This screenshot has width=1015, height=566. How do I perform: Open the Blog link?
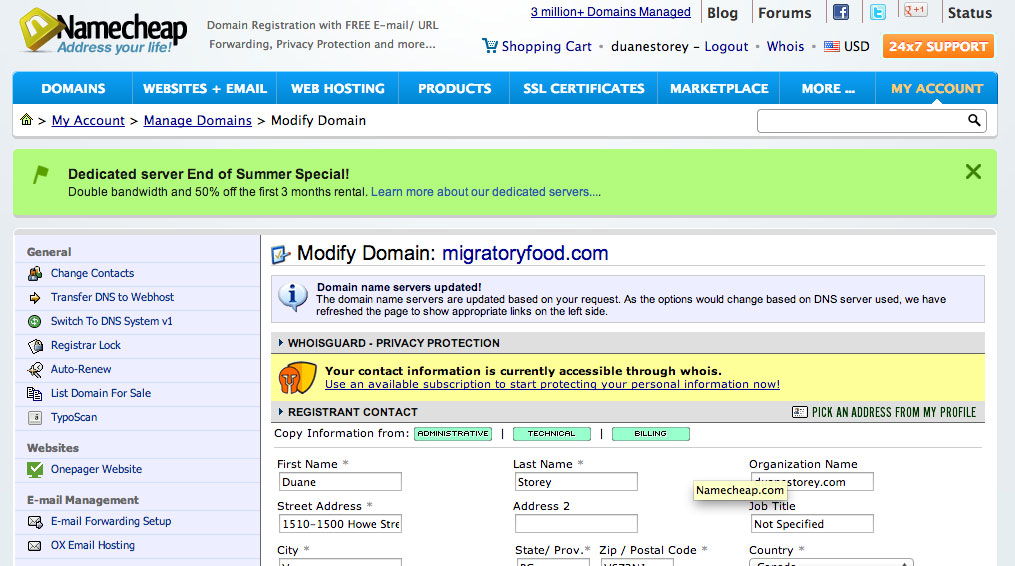click(722, 13)
